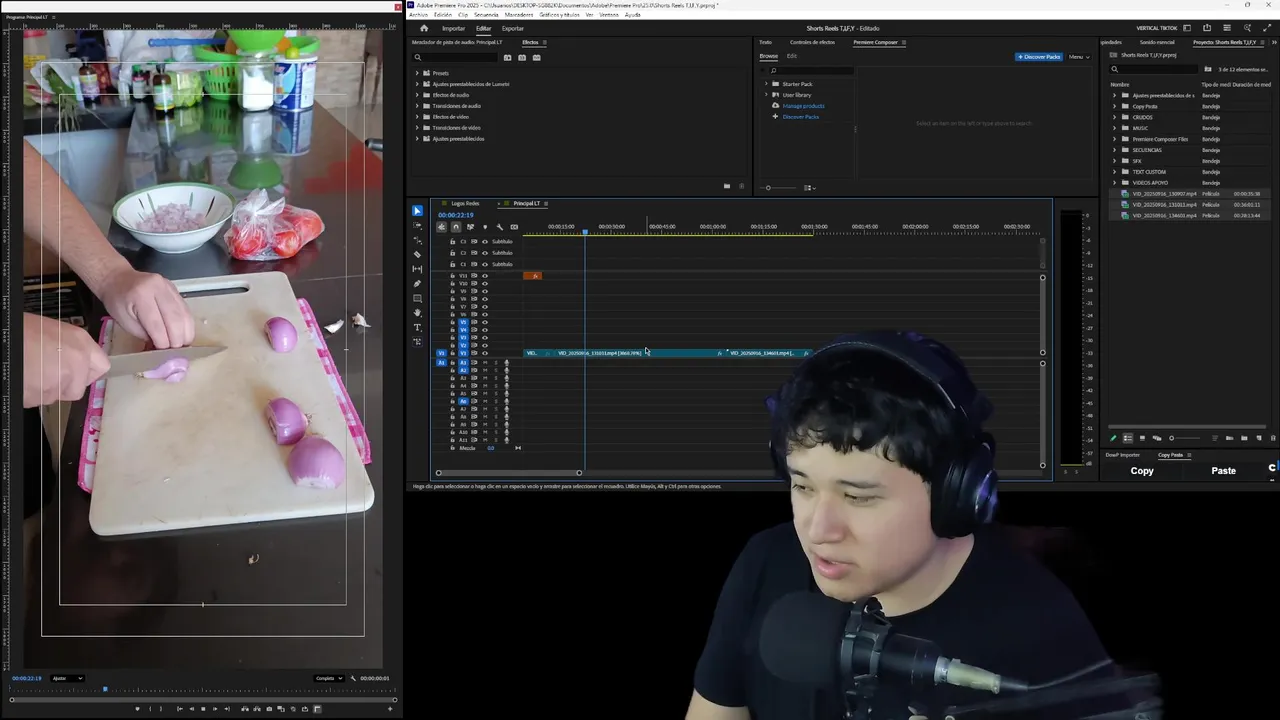Viewport: 1280px width, 720px height.
Task: Select the Rectangle shape tool
Action: 417,298
